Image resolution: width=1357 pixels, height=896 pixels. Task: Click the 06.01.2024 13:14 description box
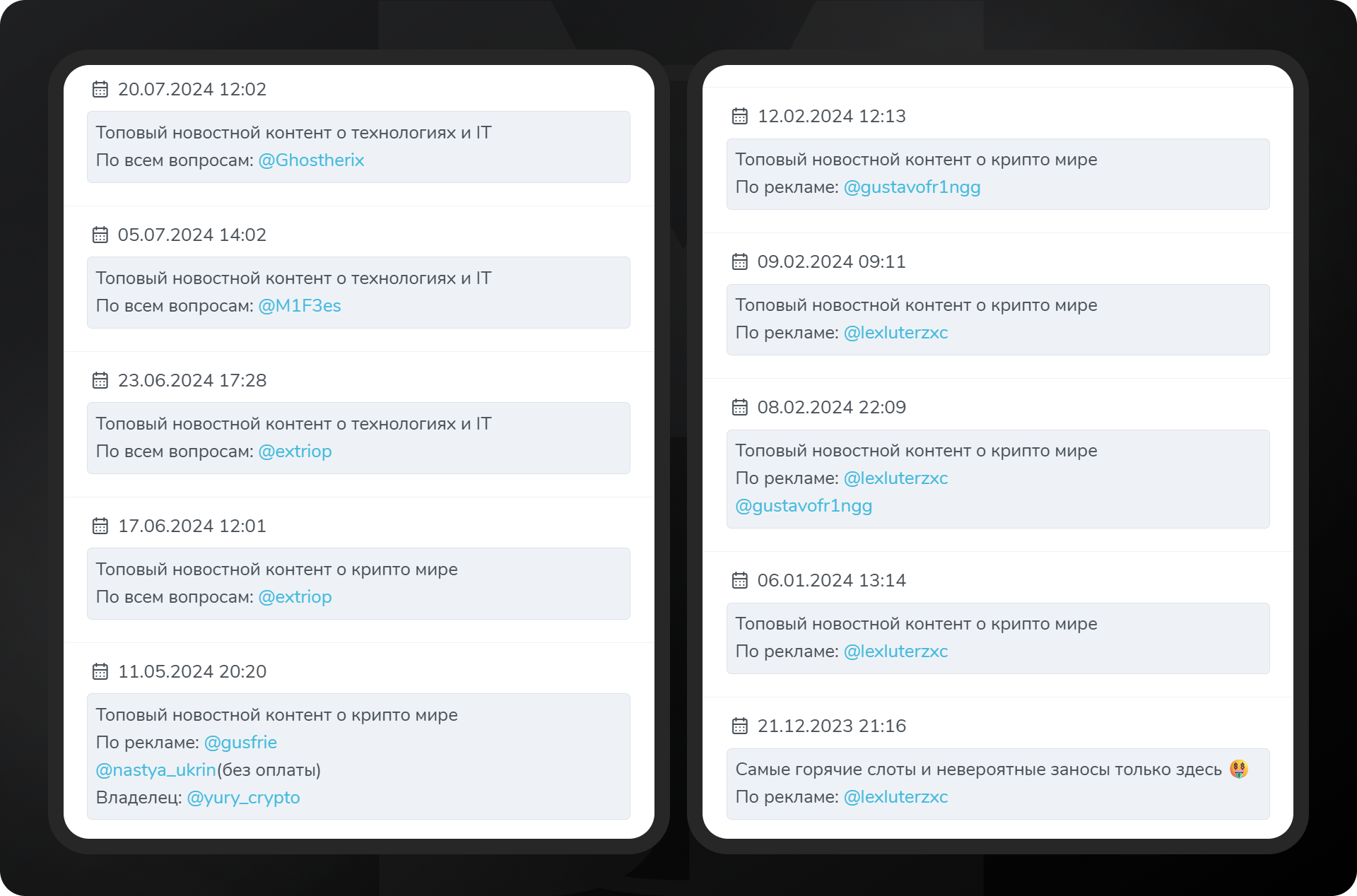[998, 638]
